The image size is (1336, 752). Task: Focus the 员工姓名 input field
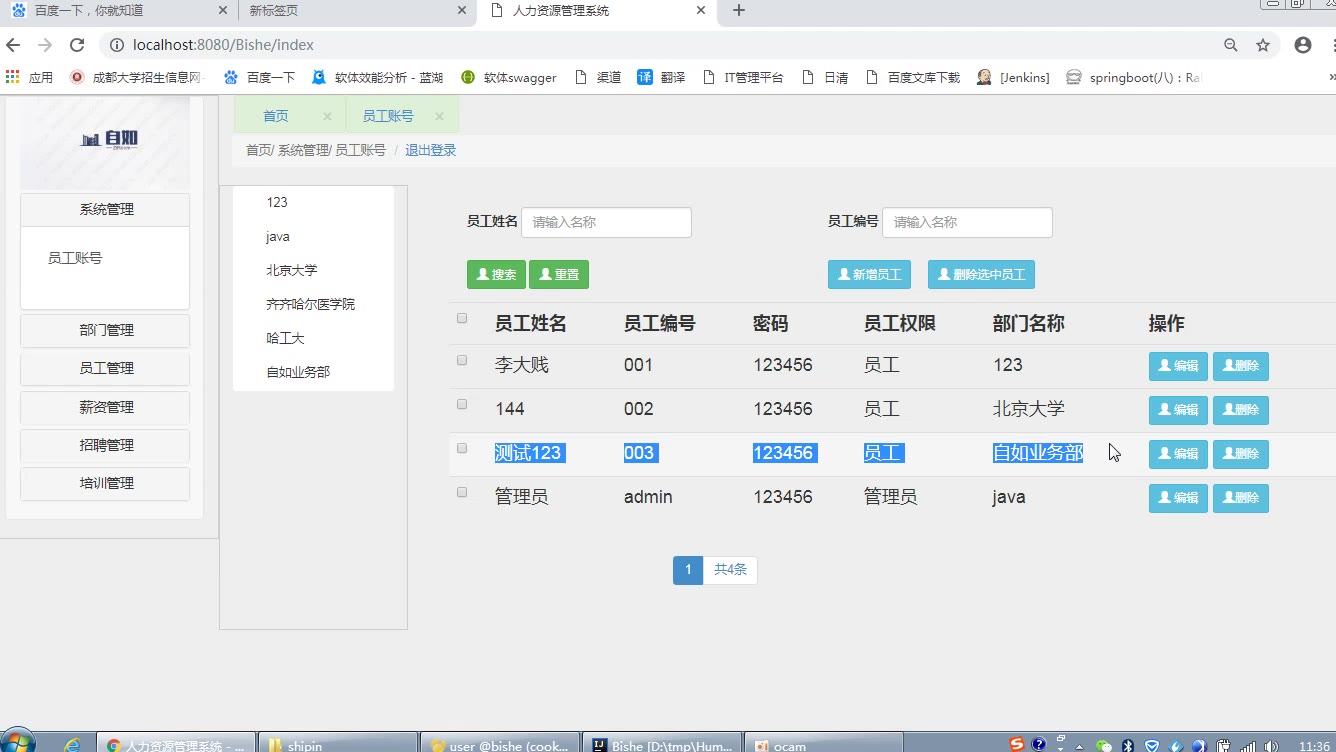pos(607,222)
